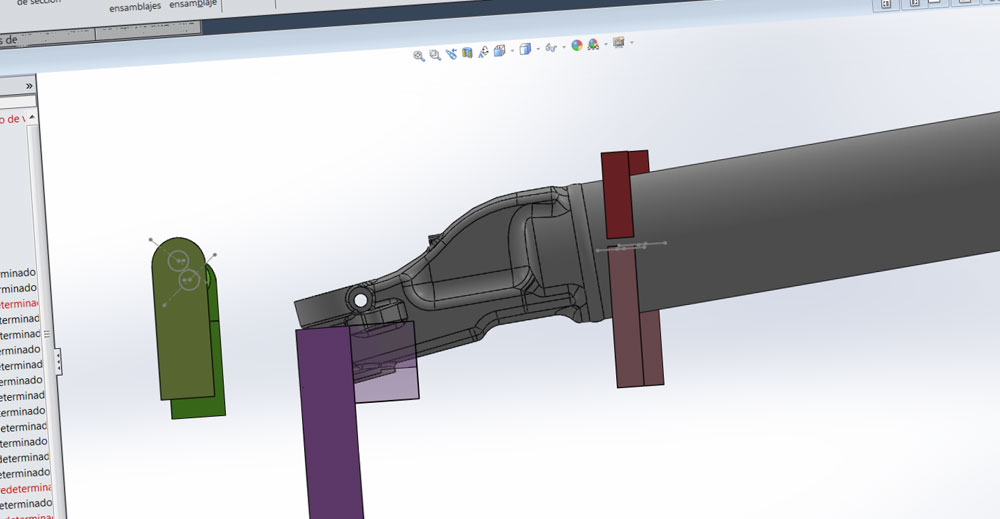The height and width of the screenshot is (519, 1000).
Task: Click the Previous View icon
Action: coord(451,53)
